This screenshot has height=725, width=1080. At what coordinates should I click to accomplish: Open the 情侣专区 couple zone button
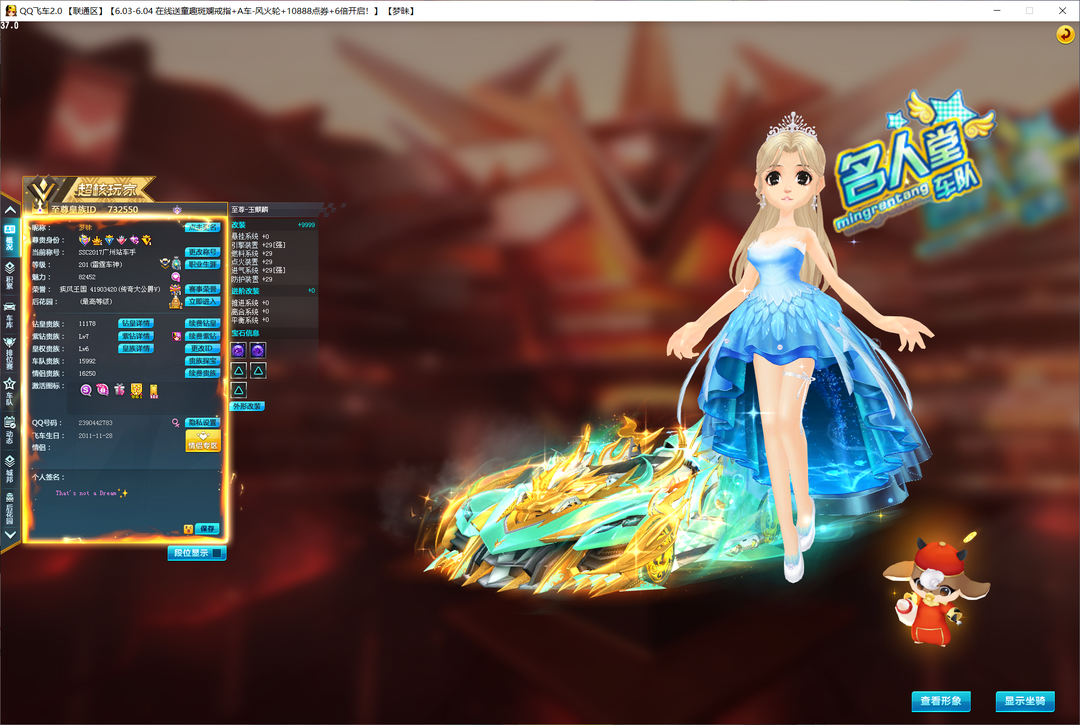tap(203, 441)
